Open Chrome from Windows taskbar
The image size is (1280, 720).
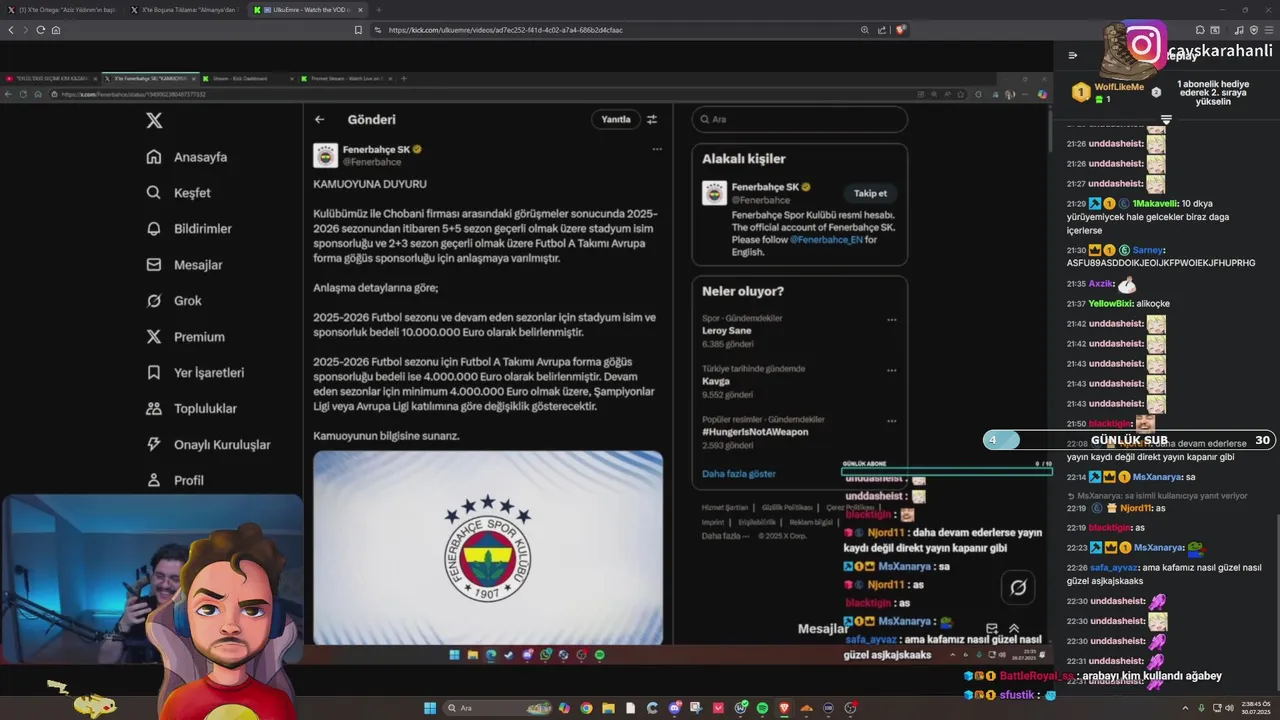coord(586,708)
